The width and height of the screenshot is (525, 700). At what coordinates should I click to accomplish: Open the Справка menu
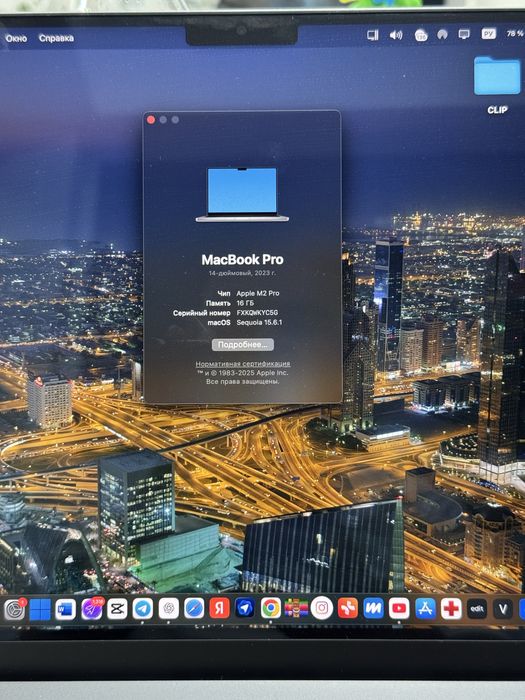pos(56,38)
